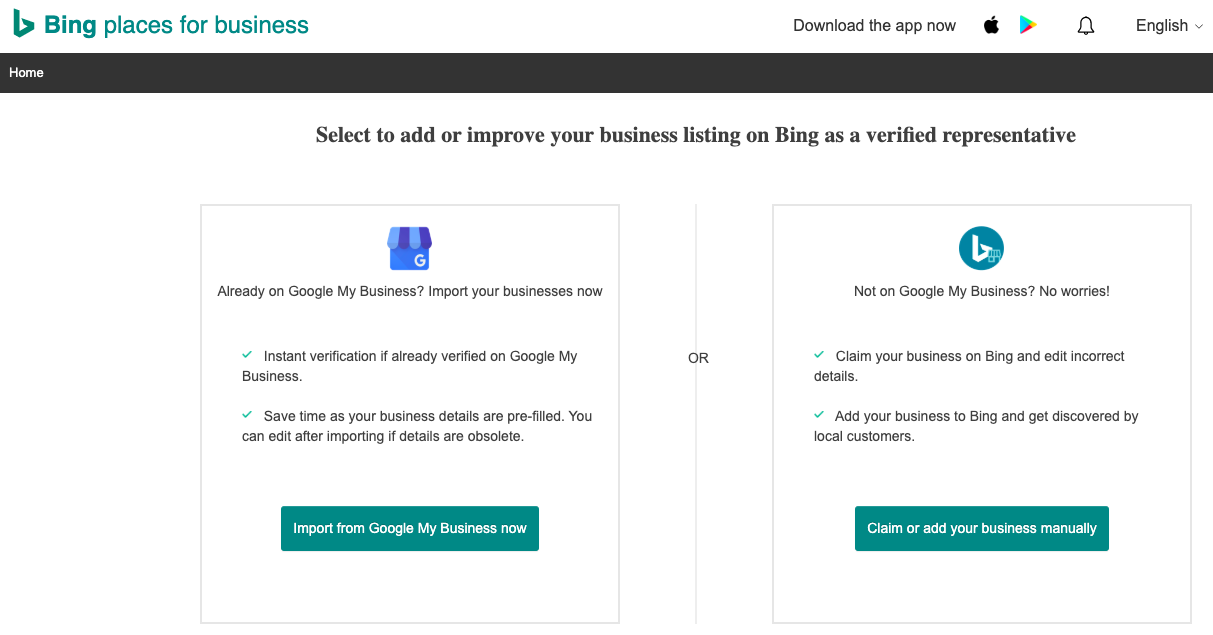Click the chevron next to English
Screen dimensions: 1213x635
pyautogui.click(x=1197, y=27)
